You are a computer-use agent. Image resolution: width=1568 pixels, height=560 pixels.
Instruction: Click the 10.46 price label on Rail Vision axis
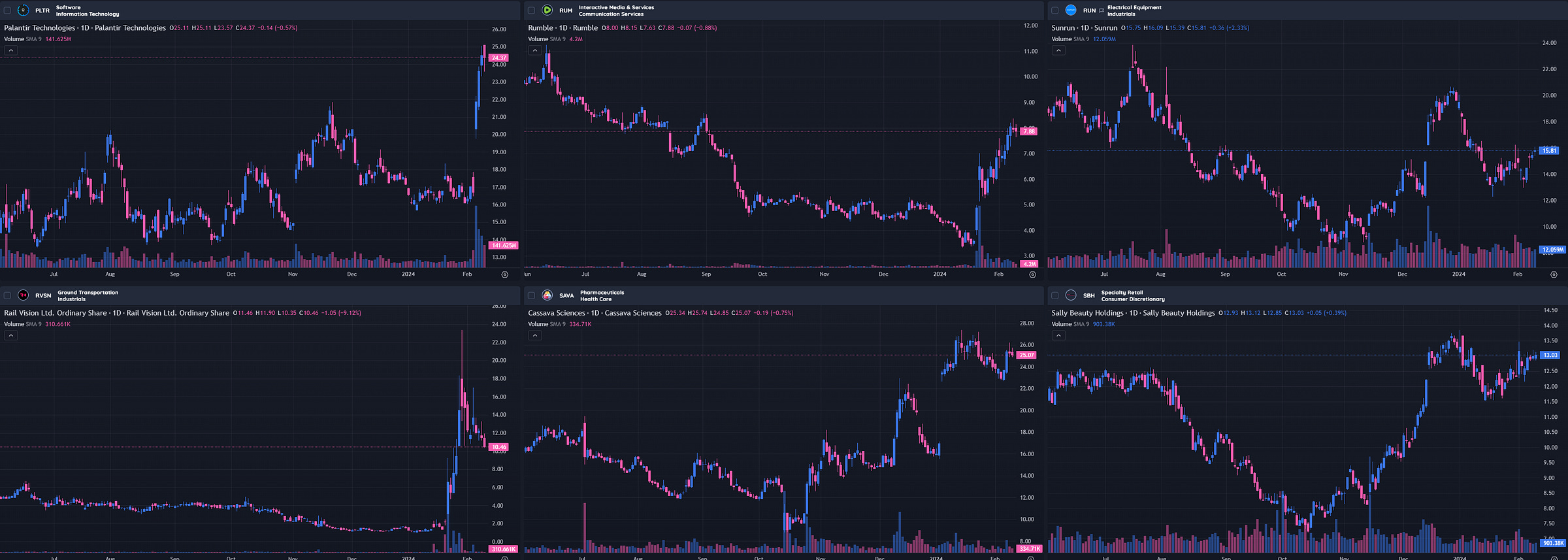click(x=498, y=448)
